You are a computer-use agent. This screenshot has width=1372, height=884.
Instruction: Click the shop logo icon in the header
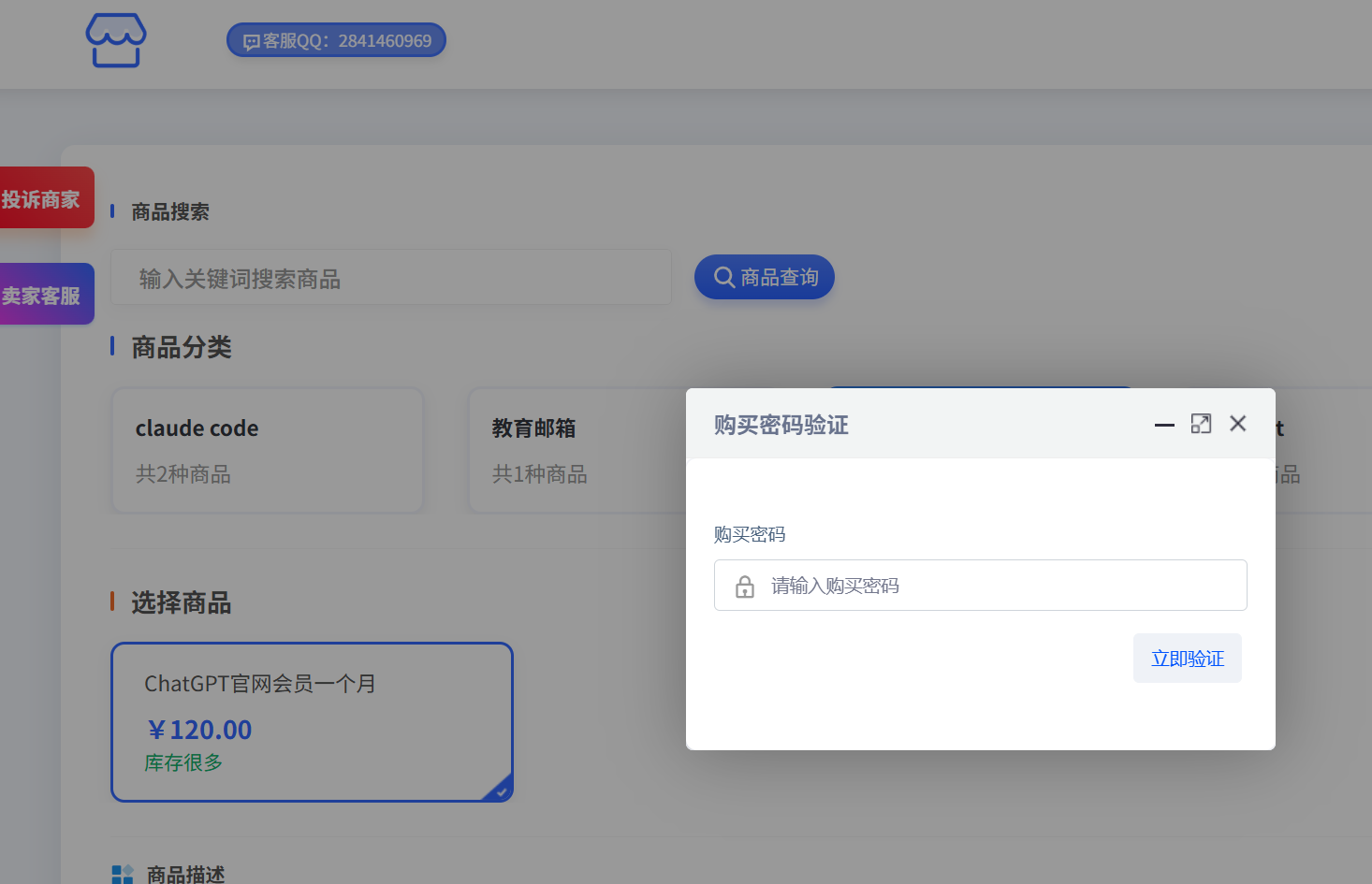[x=116, y=40]
